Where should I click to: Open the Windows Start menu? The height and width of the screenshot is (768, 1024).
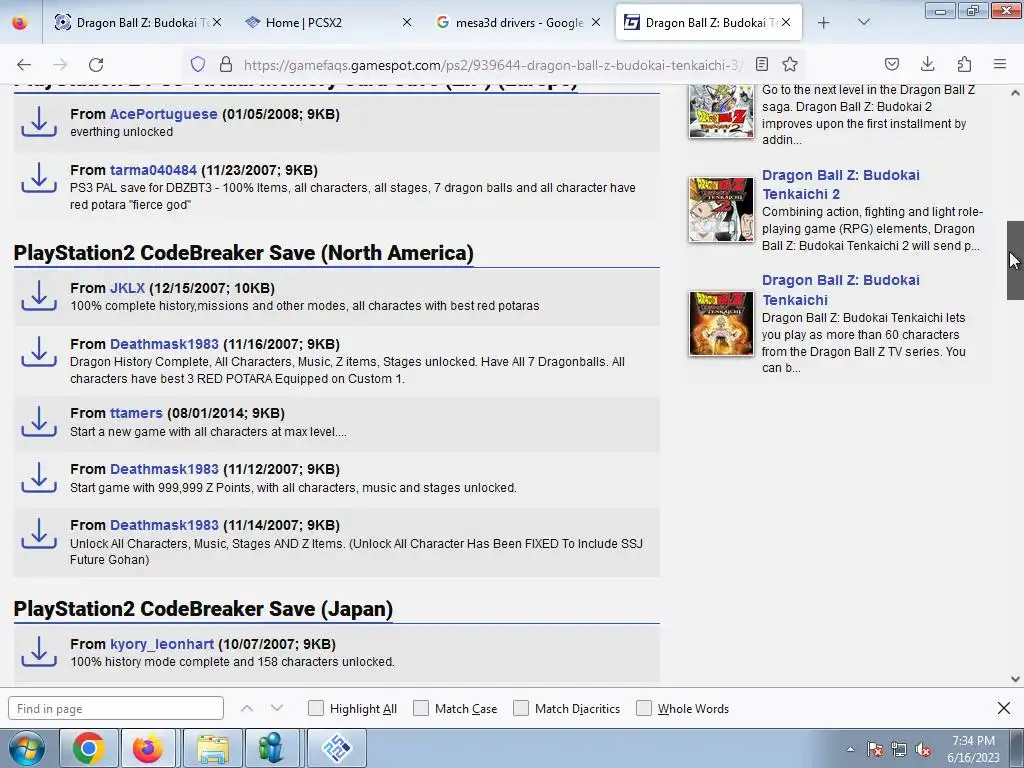27,748
